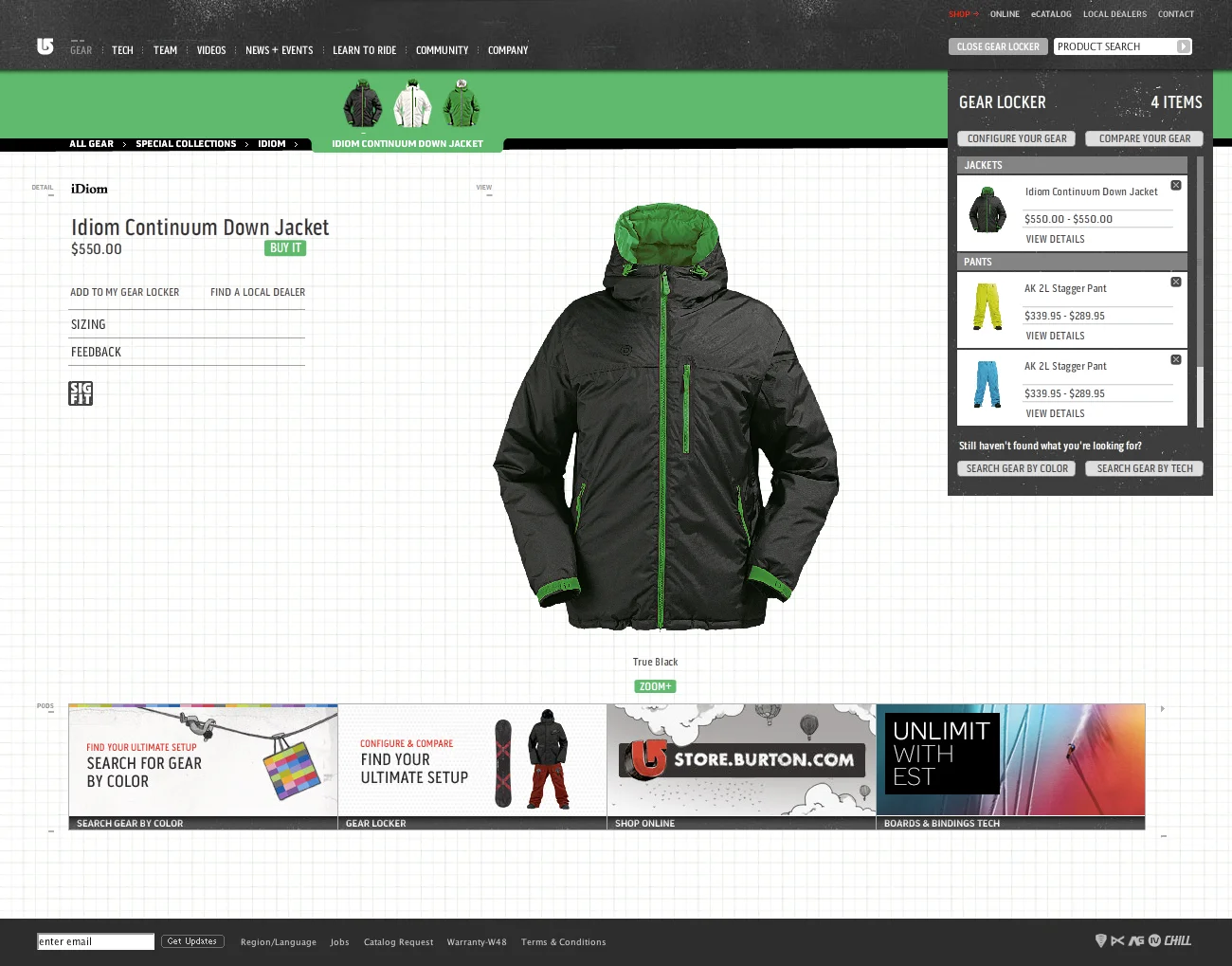Click the Special Collections breadcrumb

point(186,144)
